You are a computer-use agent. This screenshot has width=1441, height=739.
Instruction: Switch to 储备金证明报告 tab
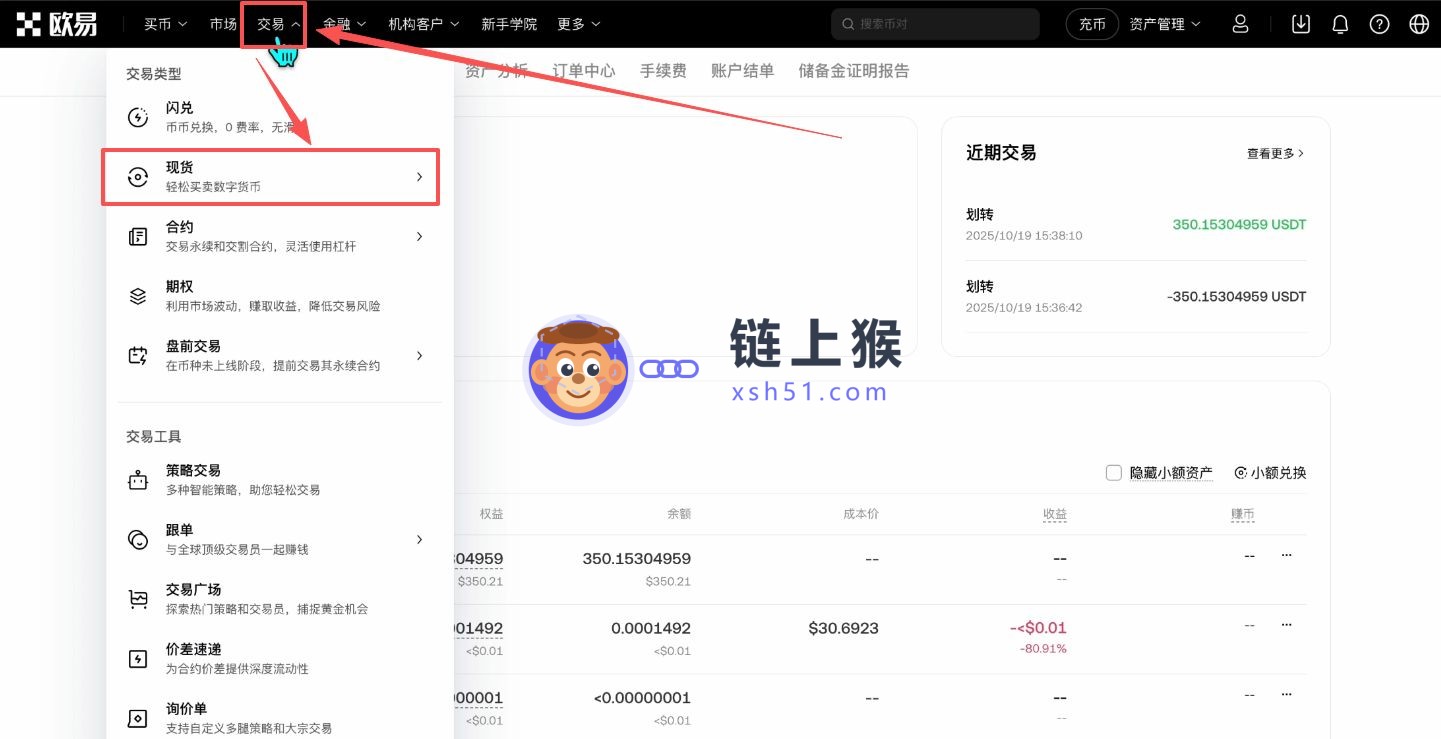854,71
